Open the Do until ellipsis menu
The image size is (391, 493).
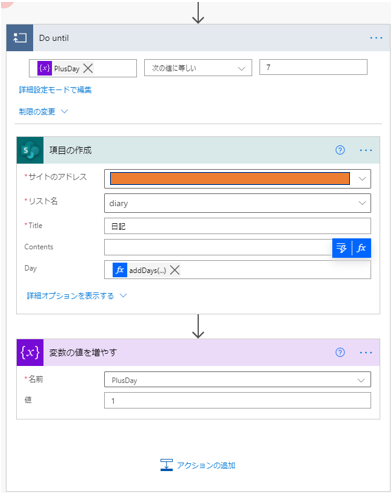(x=376, y=38)
